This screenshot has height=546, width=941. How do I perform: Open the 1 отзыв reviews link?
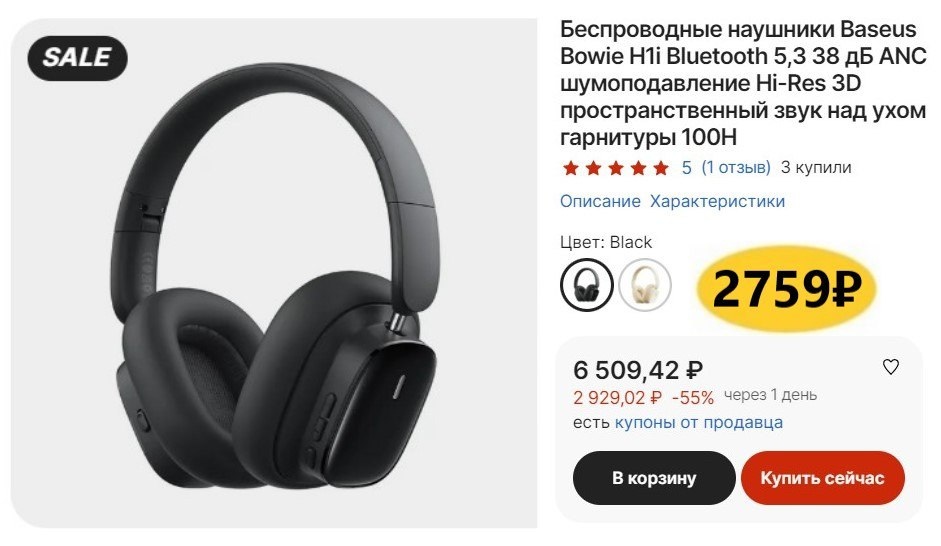[736, 167]
